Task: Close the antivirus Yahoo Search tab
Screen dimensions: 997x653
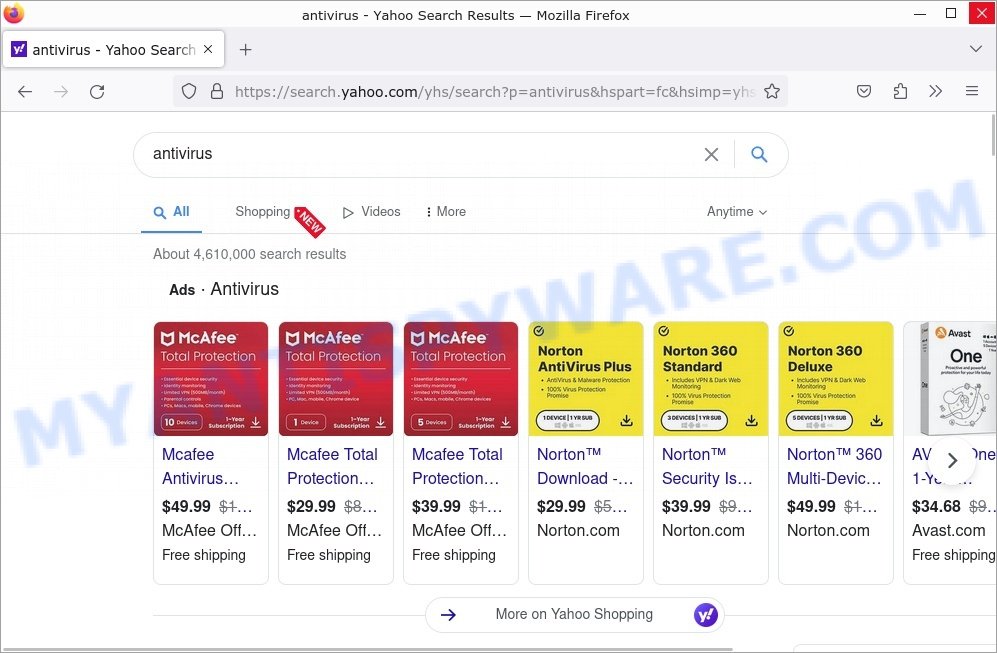Action: [208, 49]
